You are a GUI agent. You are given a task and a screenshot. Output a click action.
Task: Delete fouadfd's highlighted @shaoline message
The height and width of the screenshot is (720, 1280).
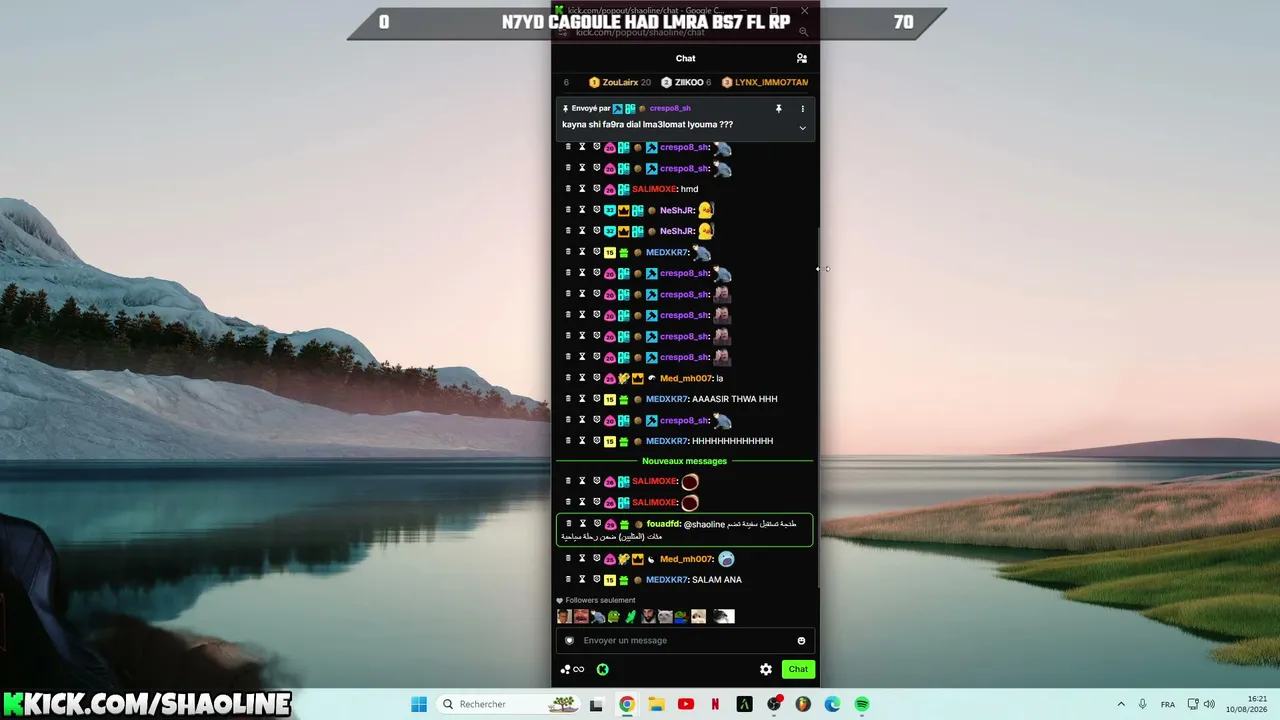click(569, 524)
